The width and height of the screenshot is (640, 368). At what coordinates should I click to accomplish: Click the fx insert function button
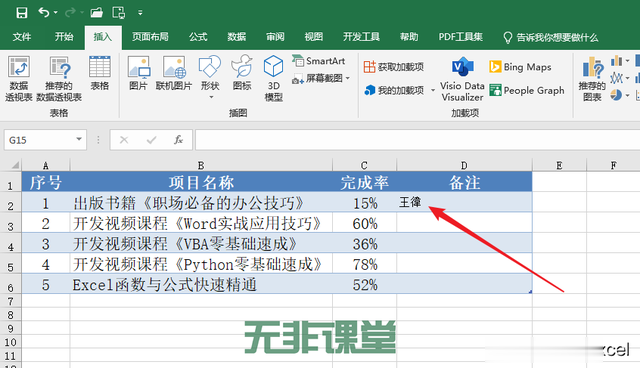point(178,140)
